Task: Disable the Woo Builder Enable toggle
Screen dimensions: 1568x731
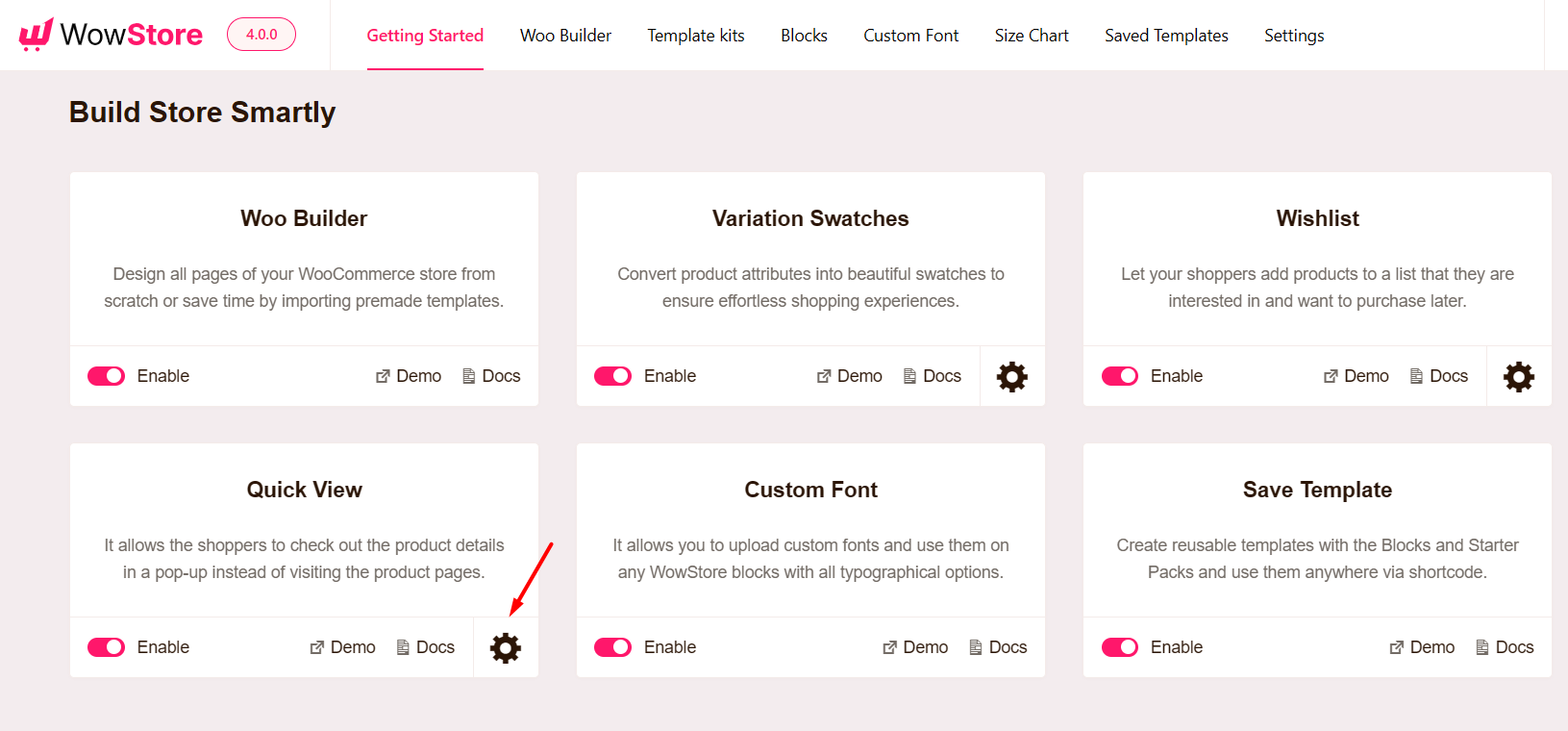Action: [106, 375]
